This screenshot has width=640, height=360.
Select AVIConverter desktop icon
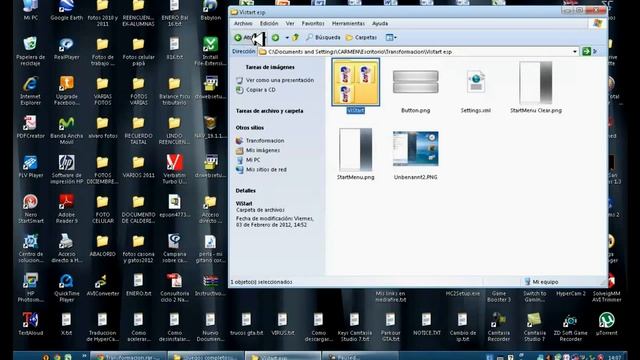102,284
